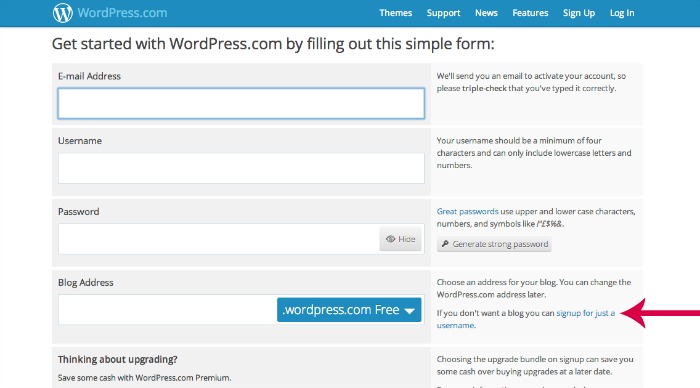Select Features in the header menu

[530, 13]
